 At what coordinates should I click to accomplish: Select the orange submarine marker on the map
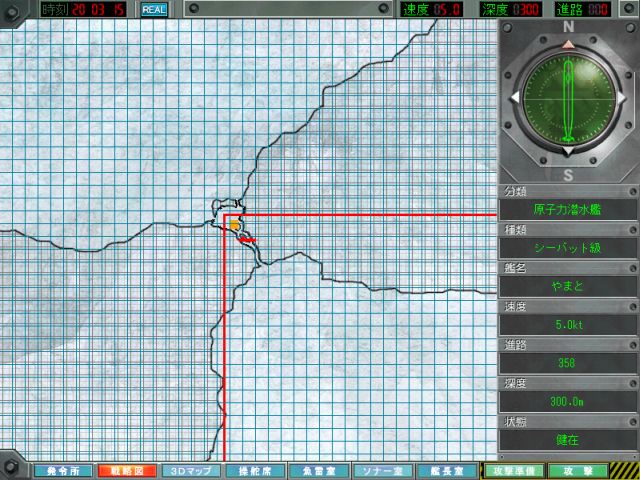(235, 227)
